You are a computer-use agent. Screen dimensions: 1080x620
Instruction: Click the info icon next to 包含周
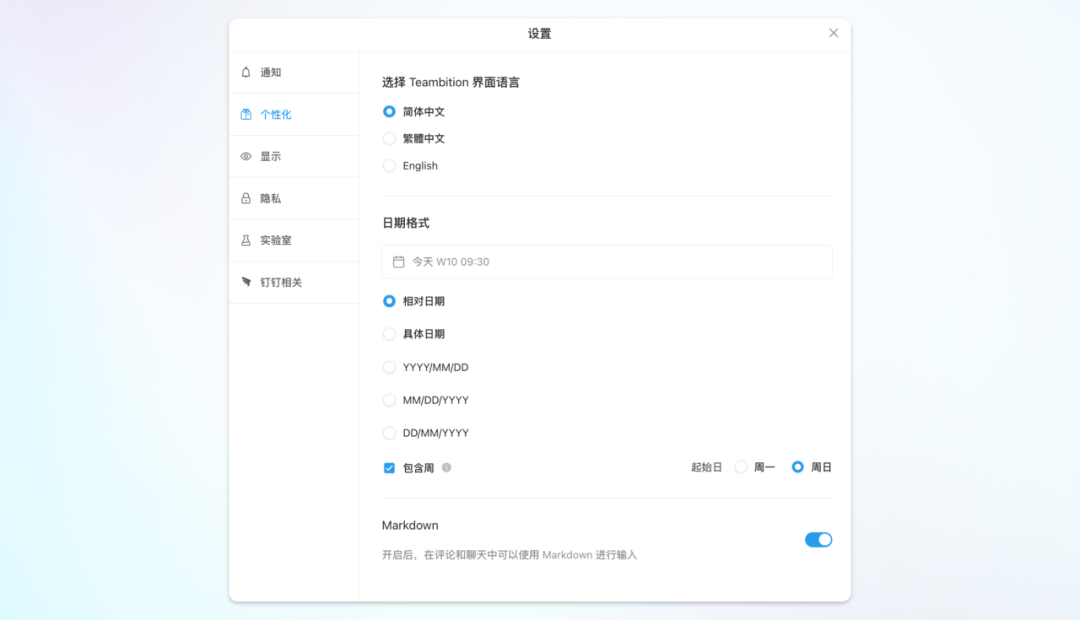click(x=446, y=467)
